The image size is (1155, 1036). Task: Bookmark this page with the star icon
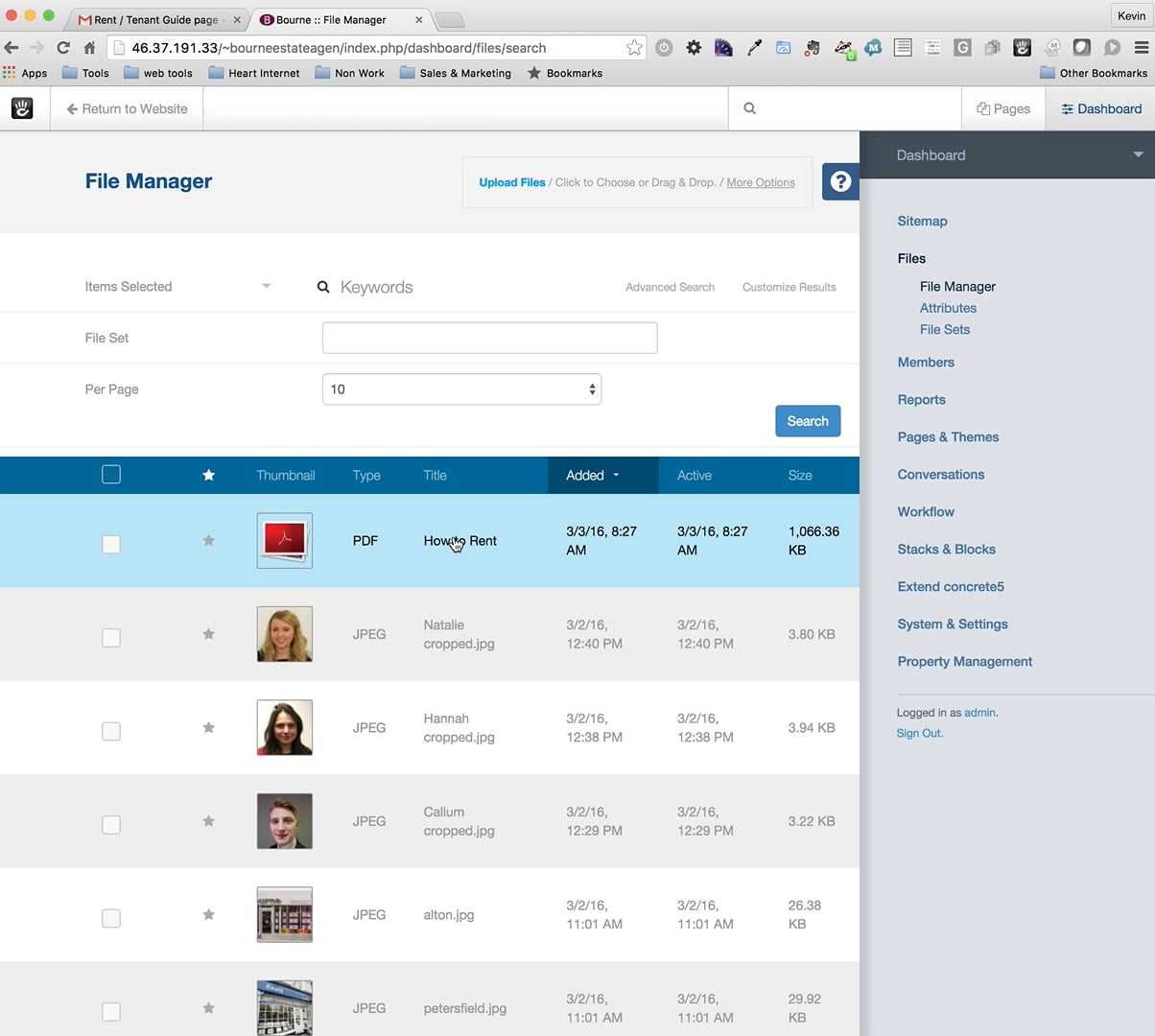[x=634, y=47]
